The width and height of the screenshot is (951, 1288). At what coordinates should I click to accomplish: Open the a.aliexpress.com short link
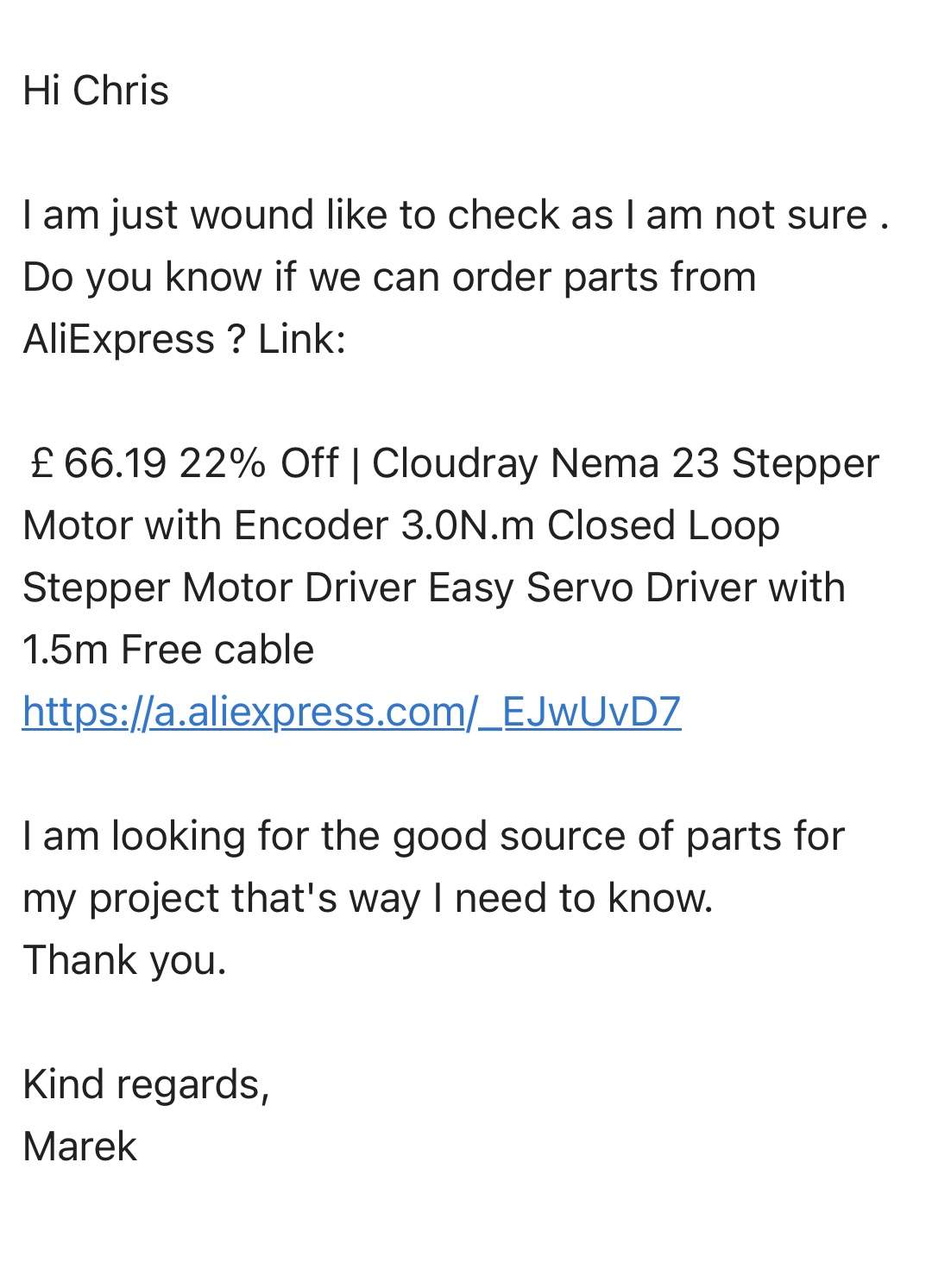tap(351, 712)
